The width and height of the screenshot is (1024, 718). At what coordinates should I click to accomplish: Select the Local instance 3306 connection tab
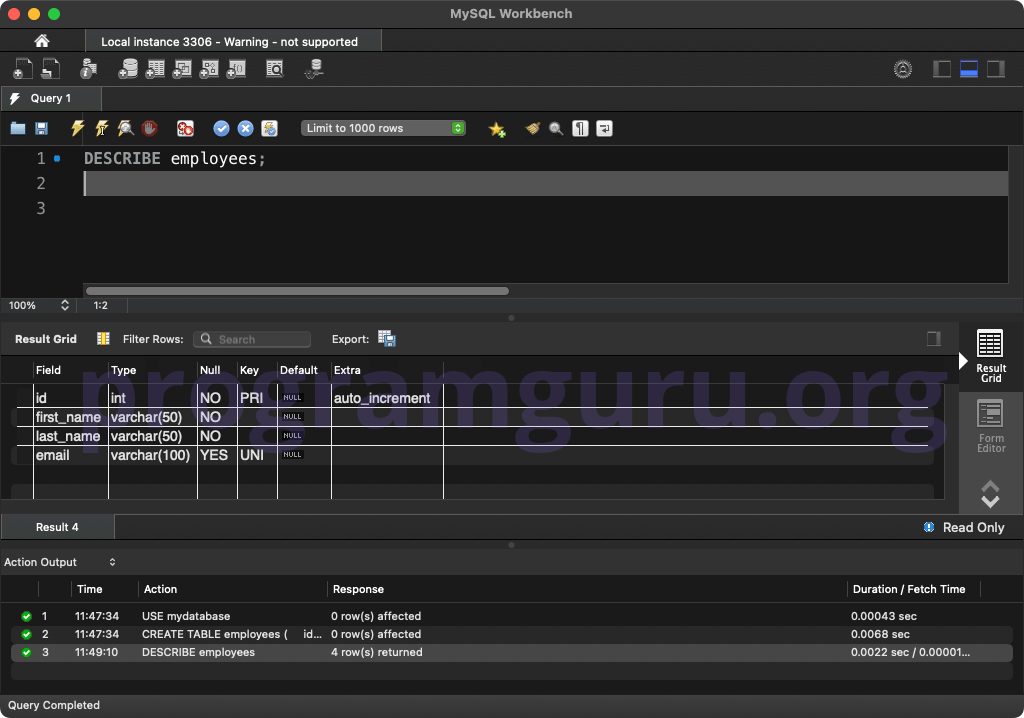pyautogui.click(x=233, y=41)
